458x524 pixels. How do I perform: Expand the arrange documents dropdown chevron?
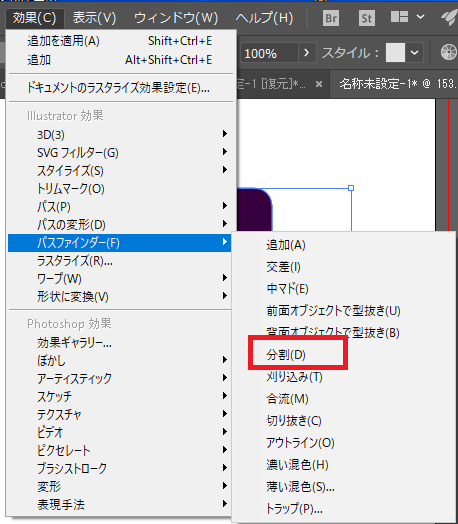tap(421, 17)
